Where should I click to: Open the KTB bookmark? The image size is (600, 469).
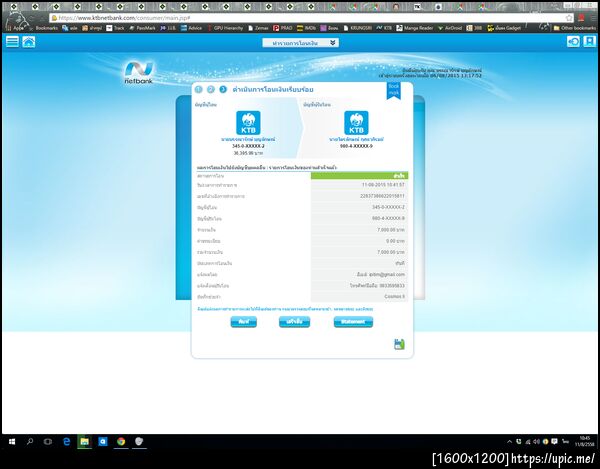384,28
